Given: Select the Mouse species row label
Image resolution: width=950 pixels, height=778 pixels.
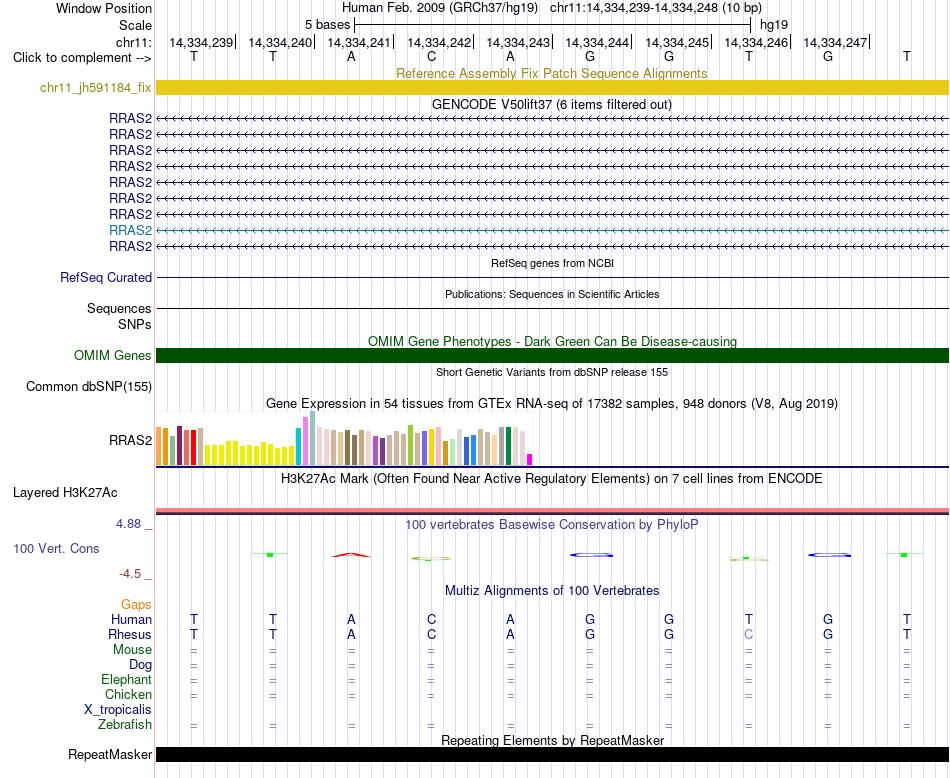Looking at the screenshot, I should coord(132,650).
